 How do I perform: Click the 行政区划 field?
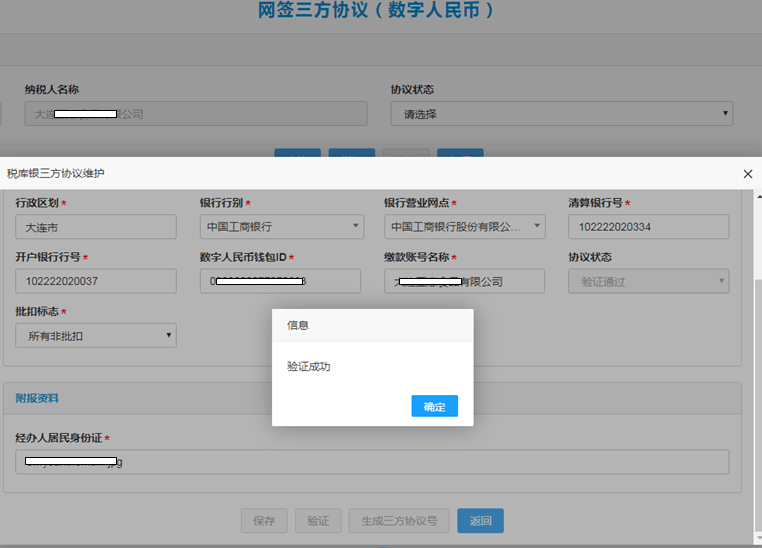coord(96,227)
